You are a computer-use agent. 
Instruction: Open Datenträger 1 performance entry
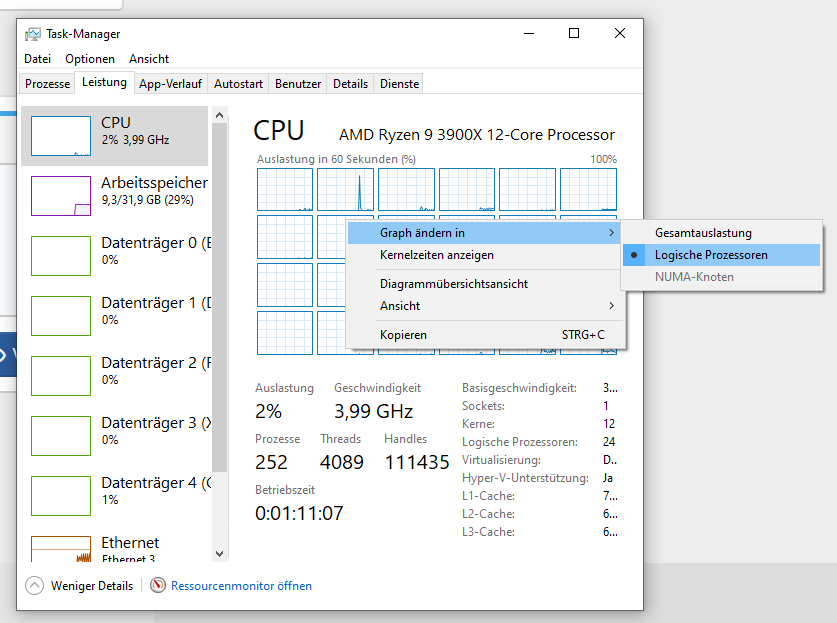pos(116,316)
